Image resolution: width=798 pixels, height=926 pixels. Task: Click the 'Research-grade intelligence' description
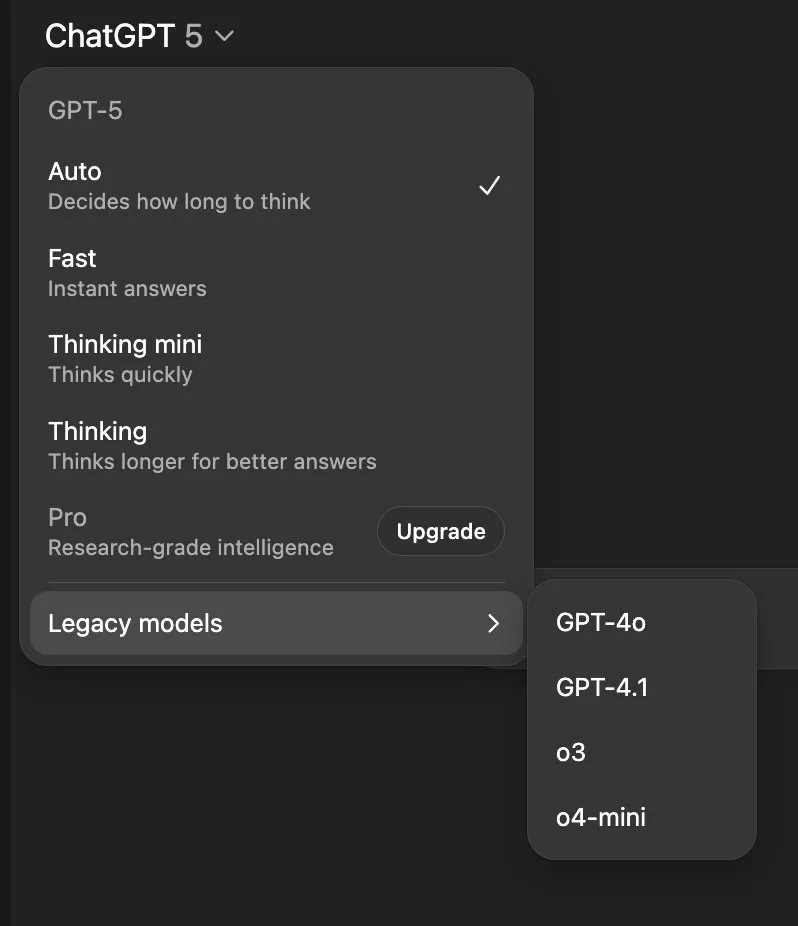[x=191, y=548]
